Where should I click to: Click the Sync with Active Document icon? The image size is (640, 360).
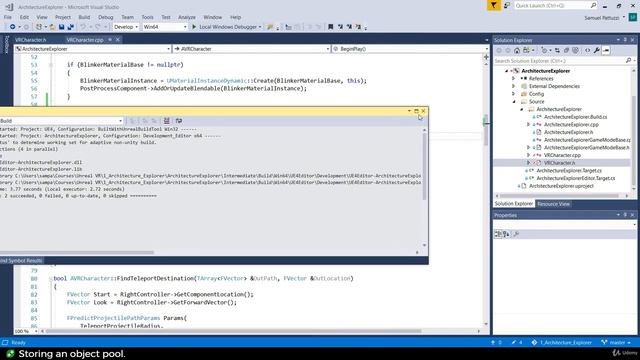point(557,50)
